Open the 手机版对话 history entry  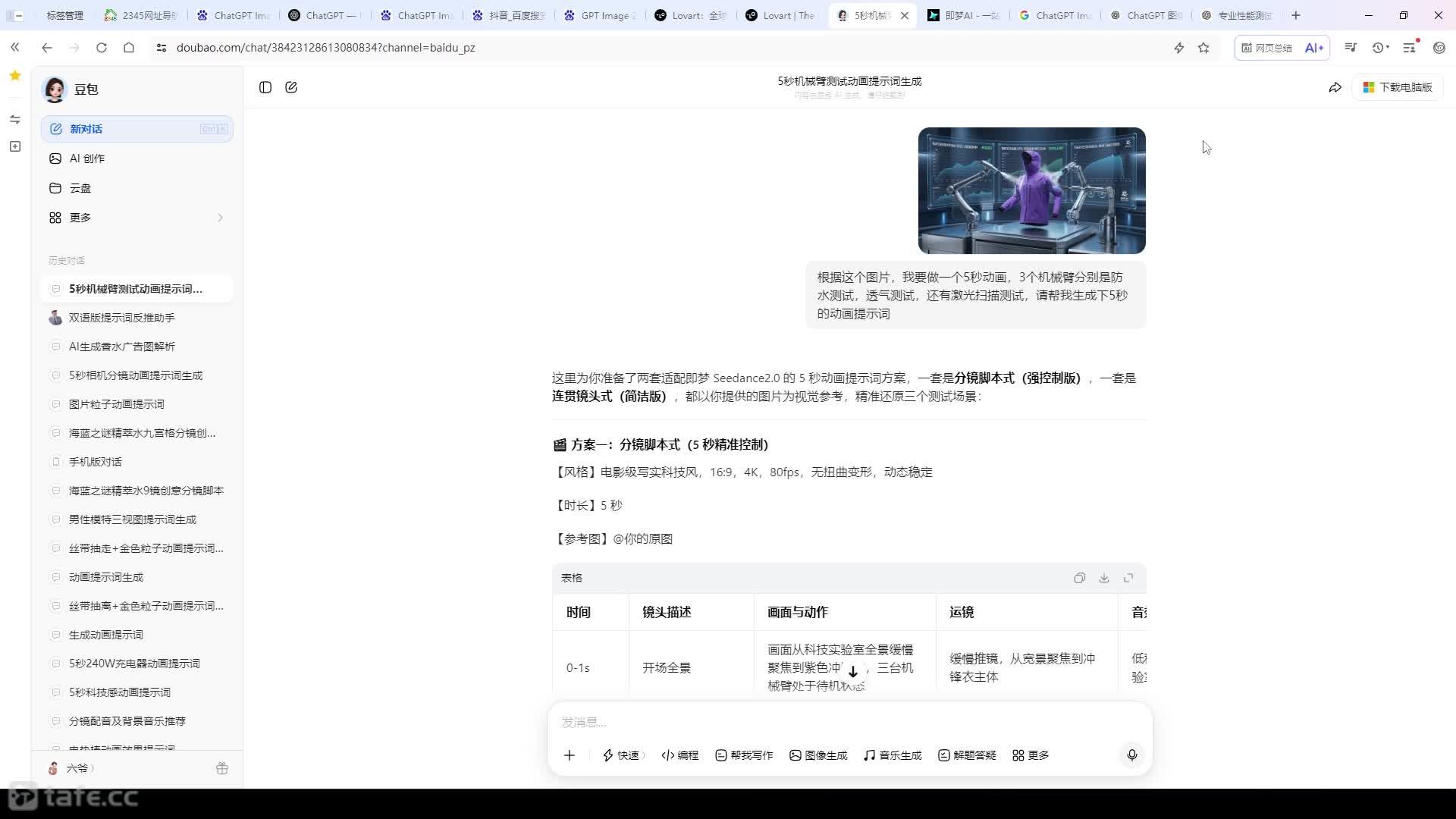click(137, 462)
